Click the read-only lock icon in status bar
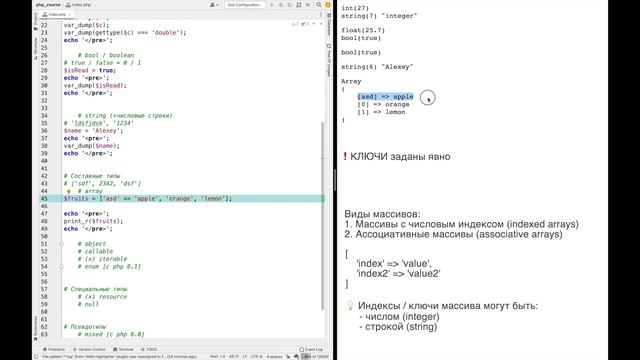Image resolution: width=640 pixels, height=360 pixels. [288, 357]
